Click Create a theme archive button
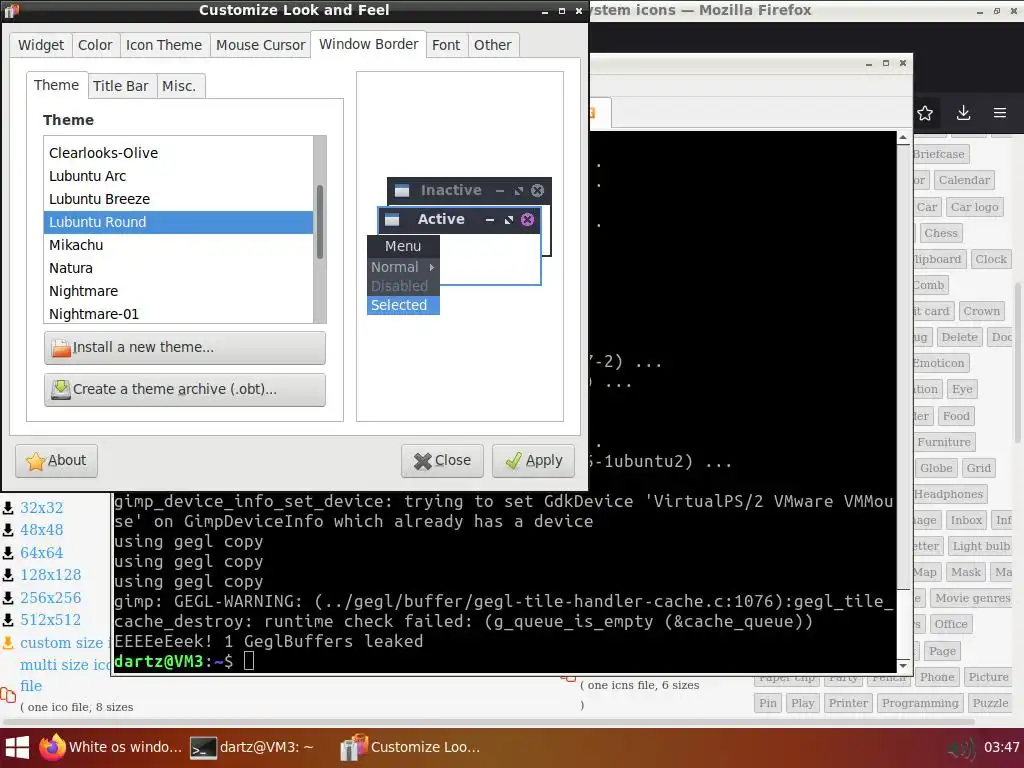 [185, 389]
